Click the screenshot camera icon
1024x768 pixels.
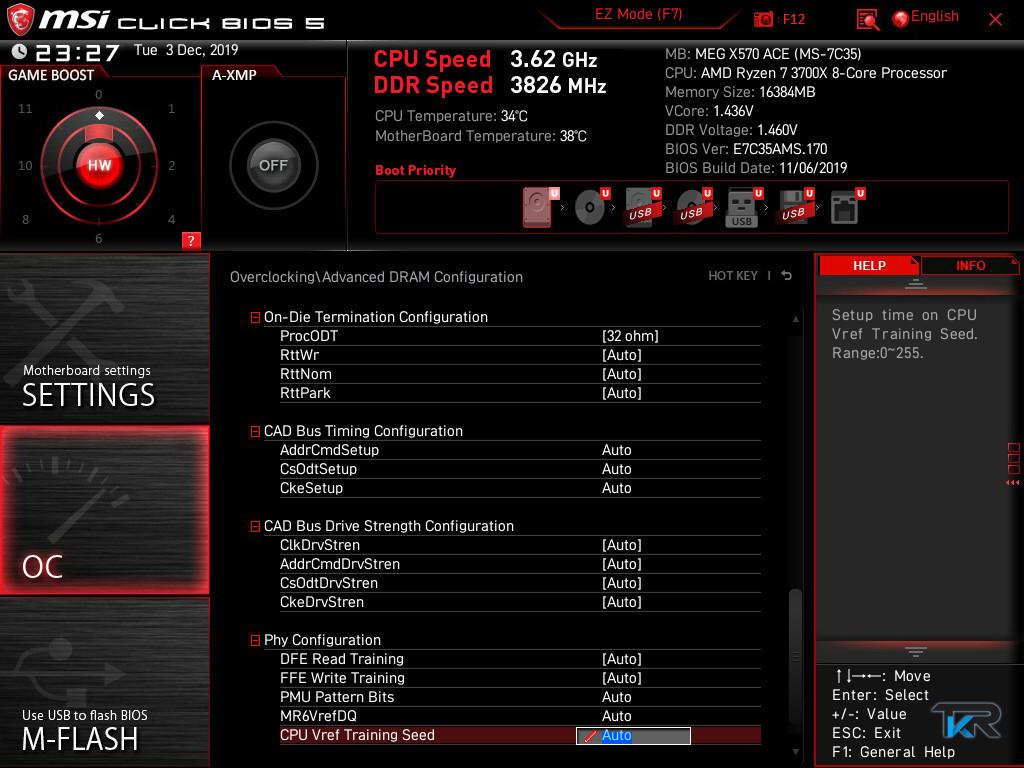(x=763, y=19)
